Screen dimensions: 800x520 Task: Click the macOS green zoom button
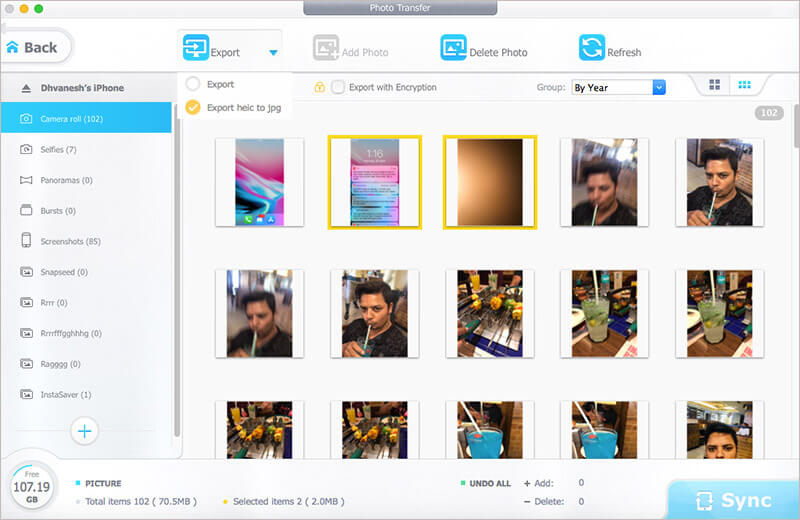pos(38,9)
